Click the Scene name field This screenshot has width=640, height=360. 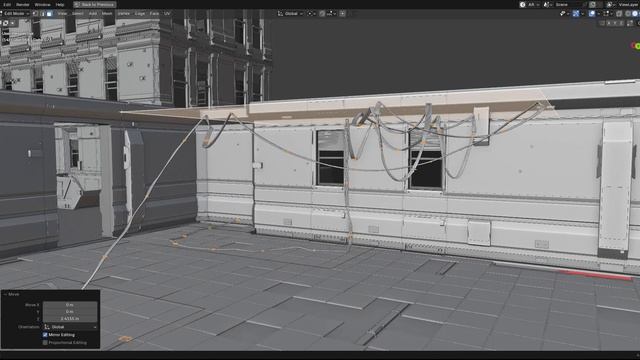pyautogui.click(x=569, y=4)
